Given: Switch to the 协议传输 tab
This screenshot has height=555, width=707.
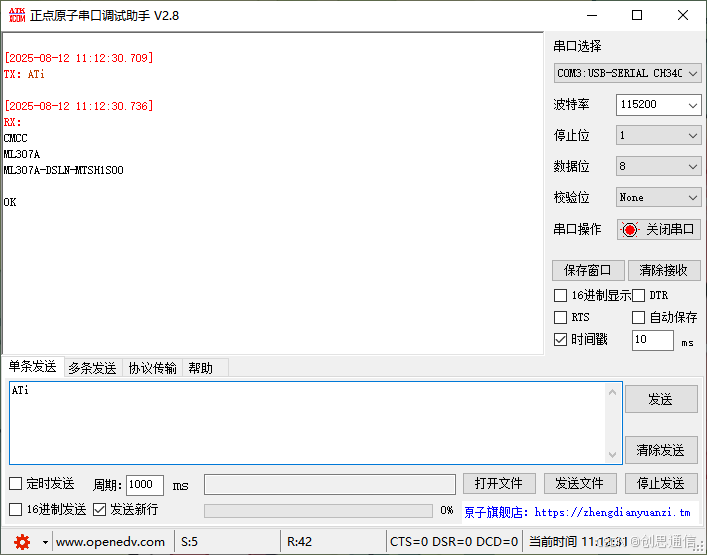Looking at the screenshot, I should pyautogui.click(x=152, y=368).
